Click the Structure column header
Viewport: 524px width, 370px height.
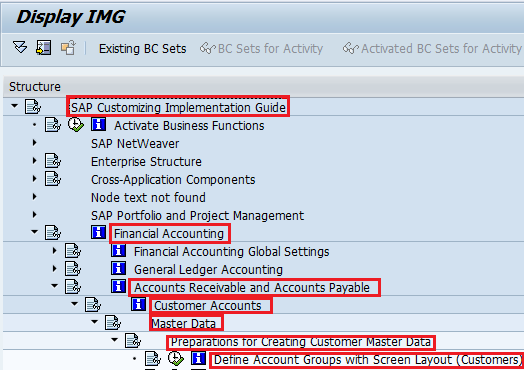click(35, 87)
